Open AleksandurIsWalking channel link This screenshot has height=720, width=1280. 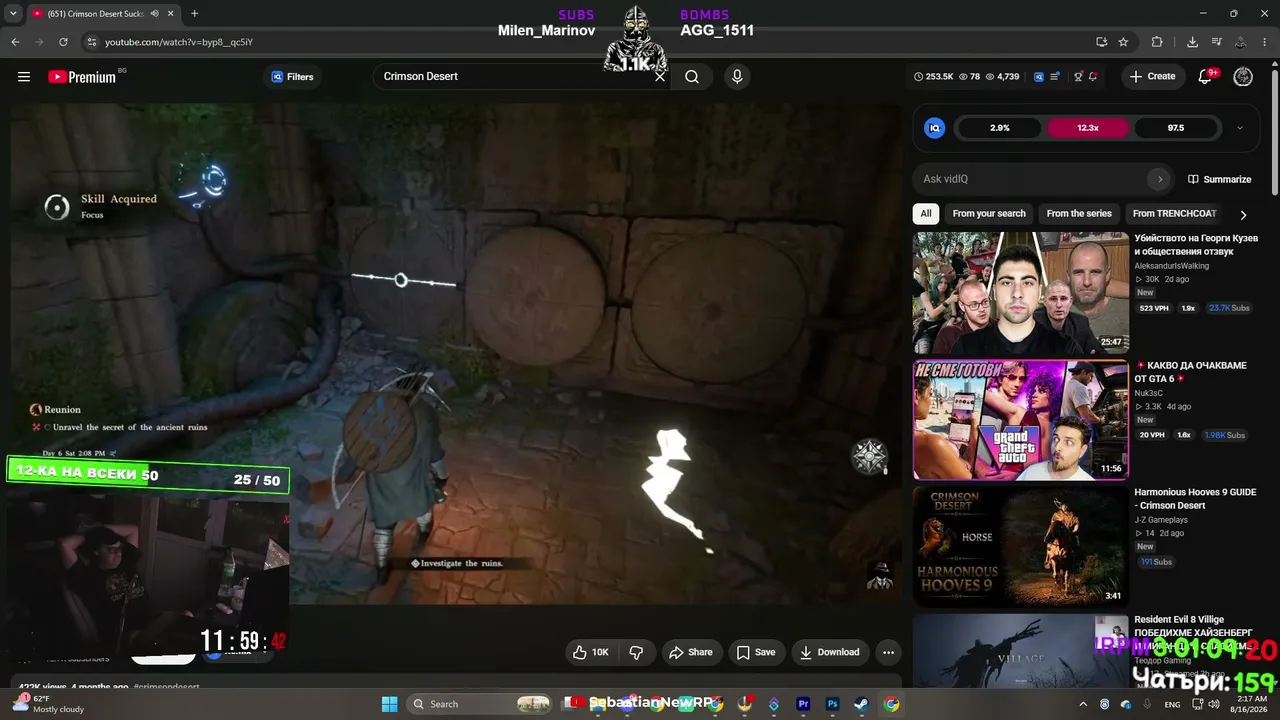pos(1172,266)
